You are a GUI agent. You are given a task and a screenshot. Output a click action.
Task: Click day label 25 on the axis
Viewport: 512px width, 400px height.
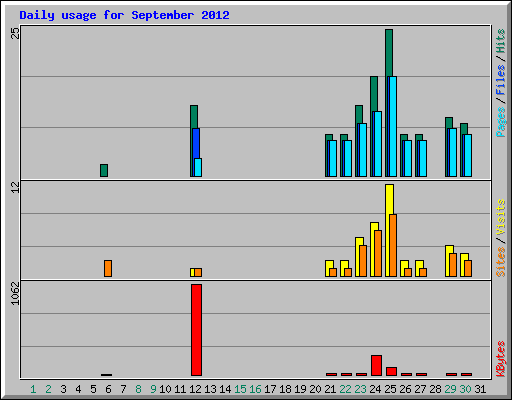tap(390, 389)
